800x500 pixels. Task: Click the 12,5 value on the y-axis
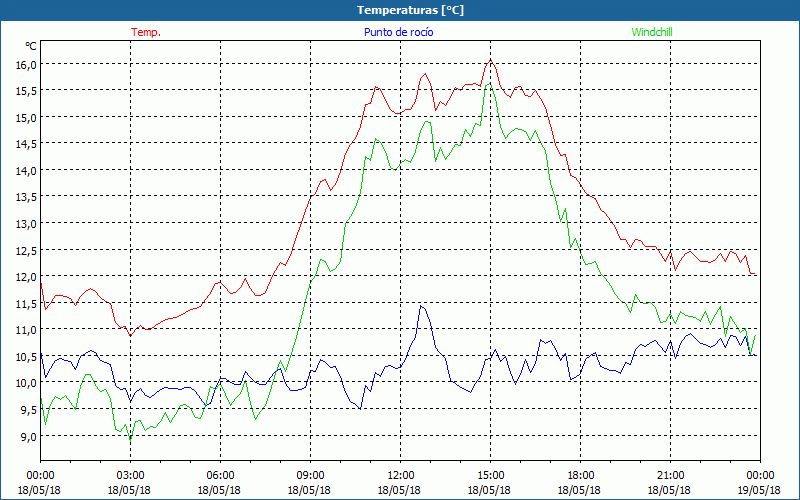click(26, 250)
